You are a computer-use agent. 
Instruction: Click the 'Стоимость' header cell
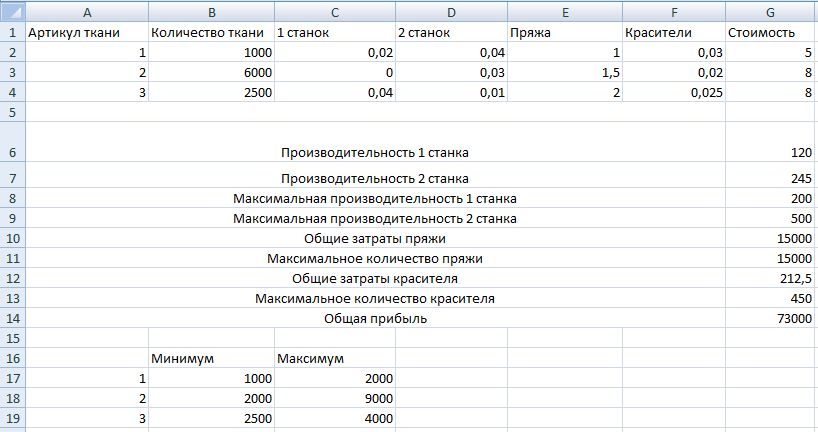[770, 32]
